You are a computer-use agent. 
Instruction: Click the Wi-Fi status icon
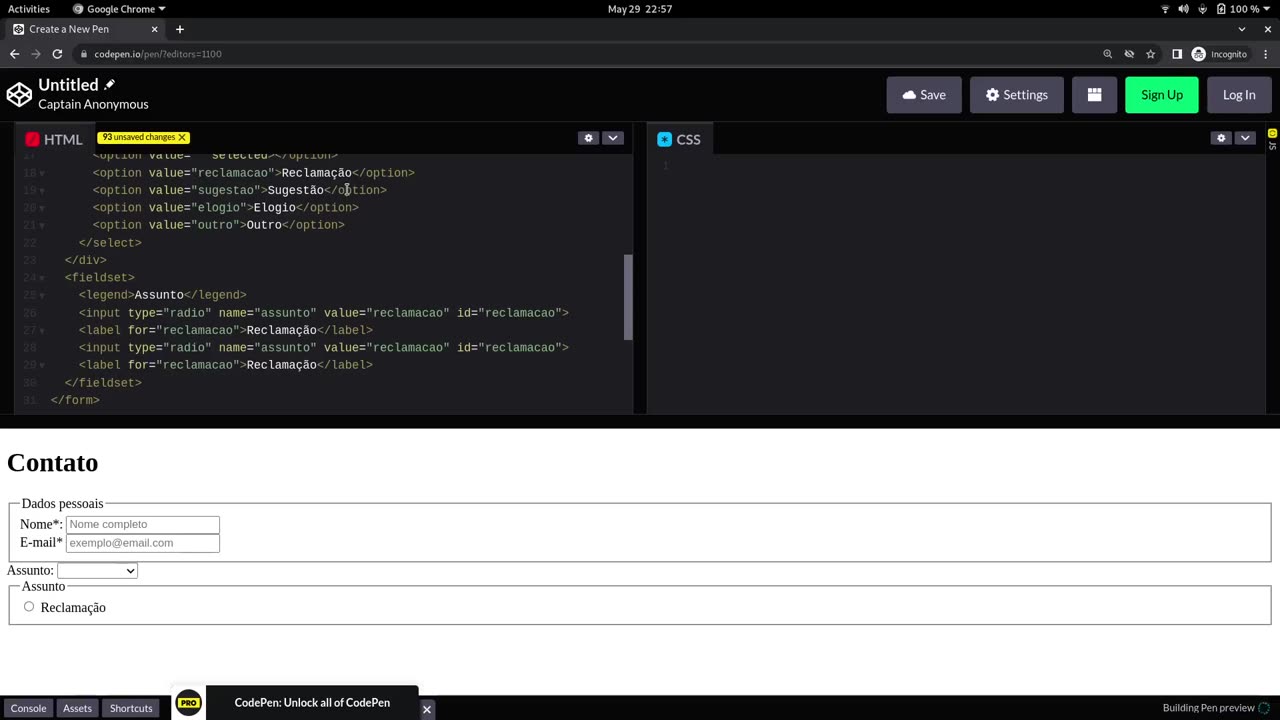[x=1165, y=9]
